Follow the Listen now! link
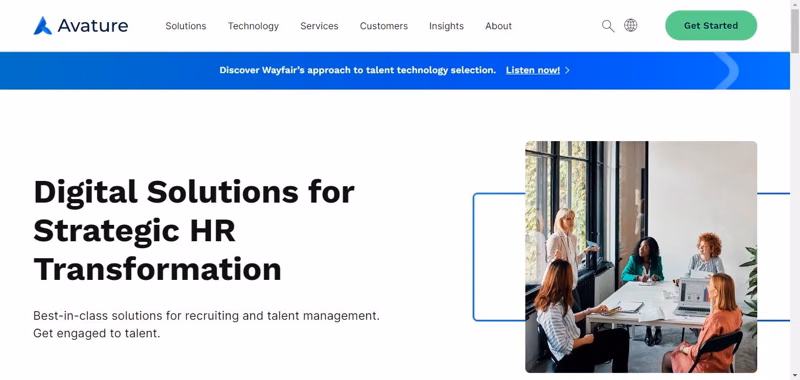 (x=533, y=70)
